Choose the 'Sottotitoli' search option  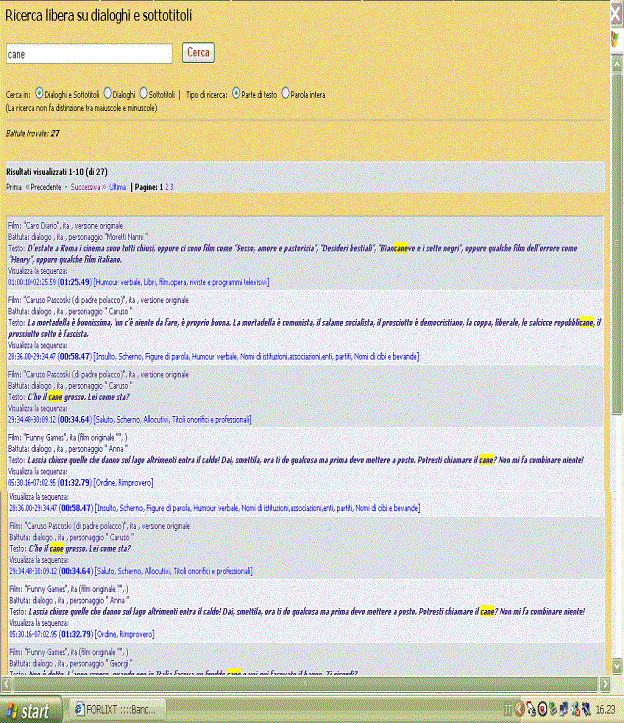coord(144,93)
